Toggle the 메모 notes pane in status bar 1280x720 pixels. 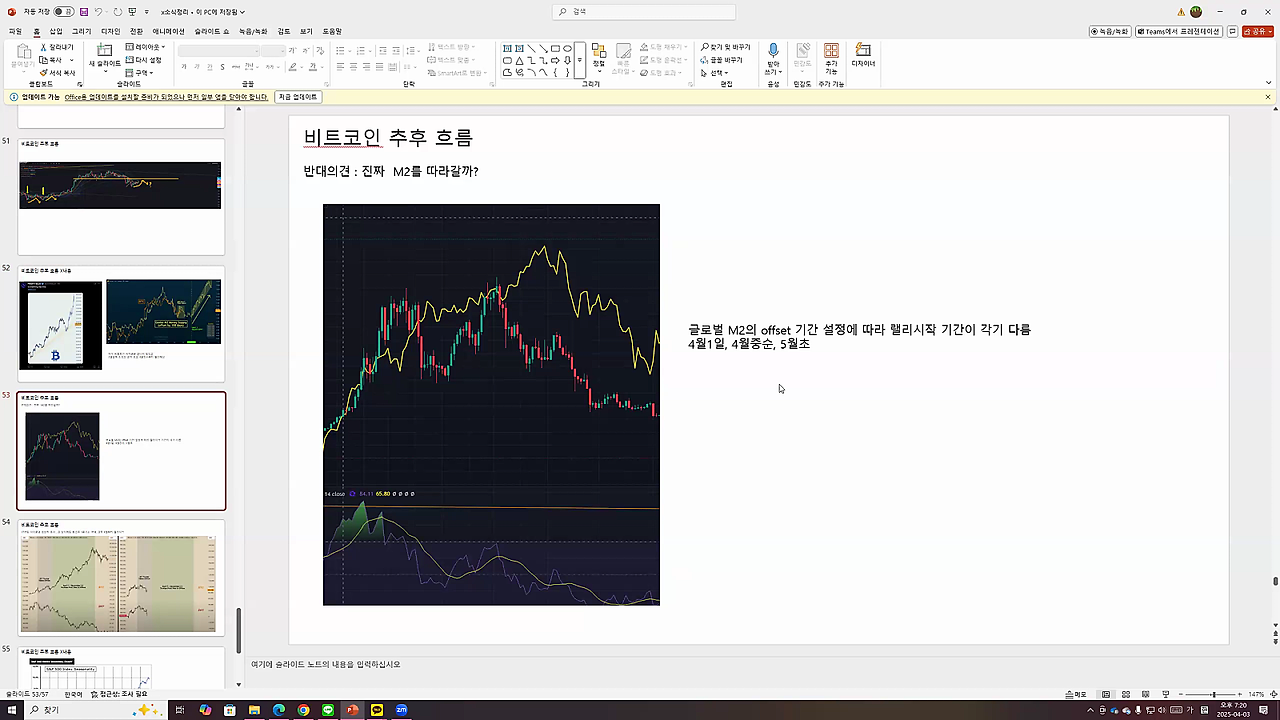[1076, 694]
